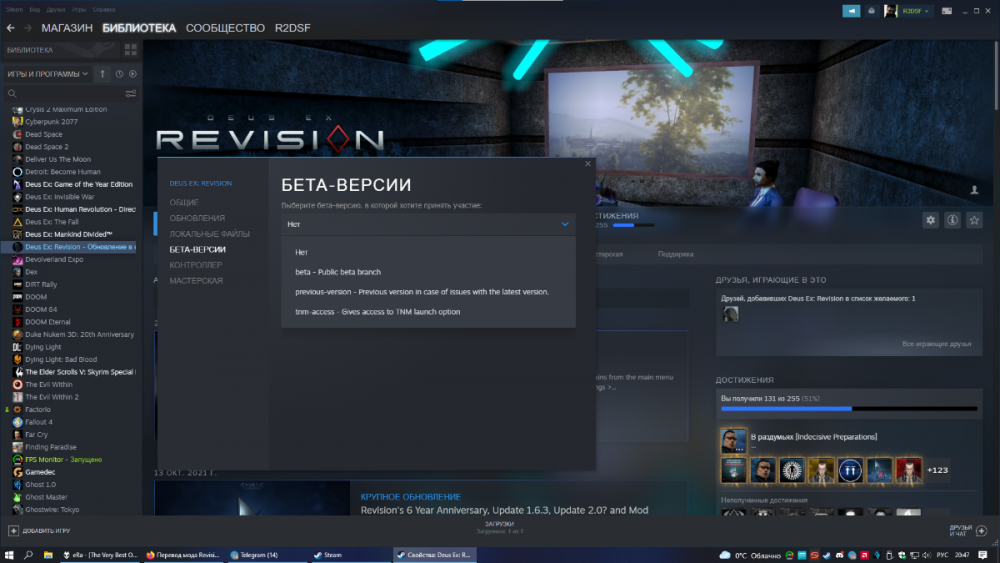
Task: Click the recent activity clock filter icon
Action: pos(119,74)
